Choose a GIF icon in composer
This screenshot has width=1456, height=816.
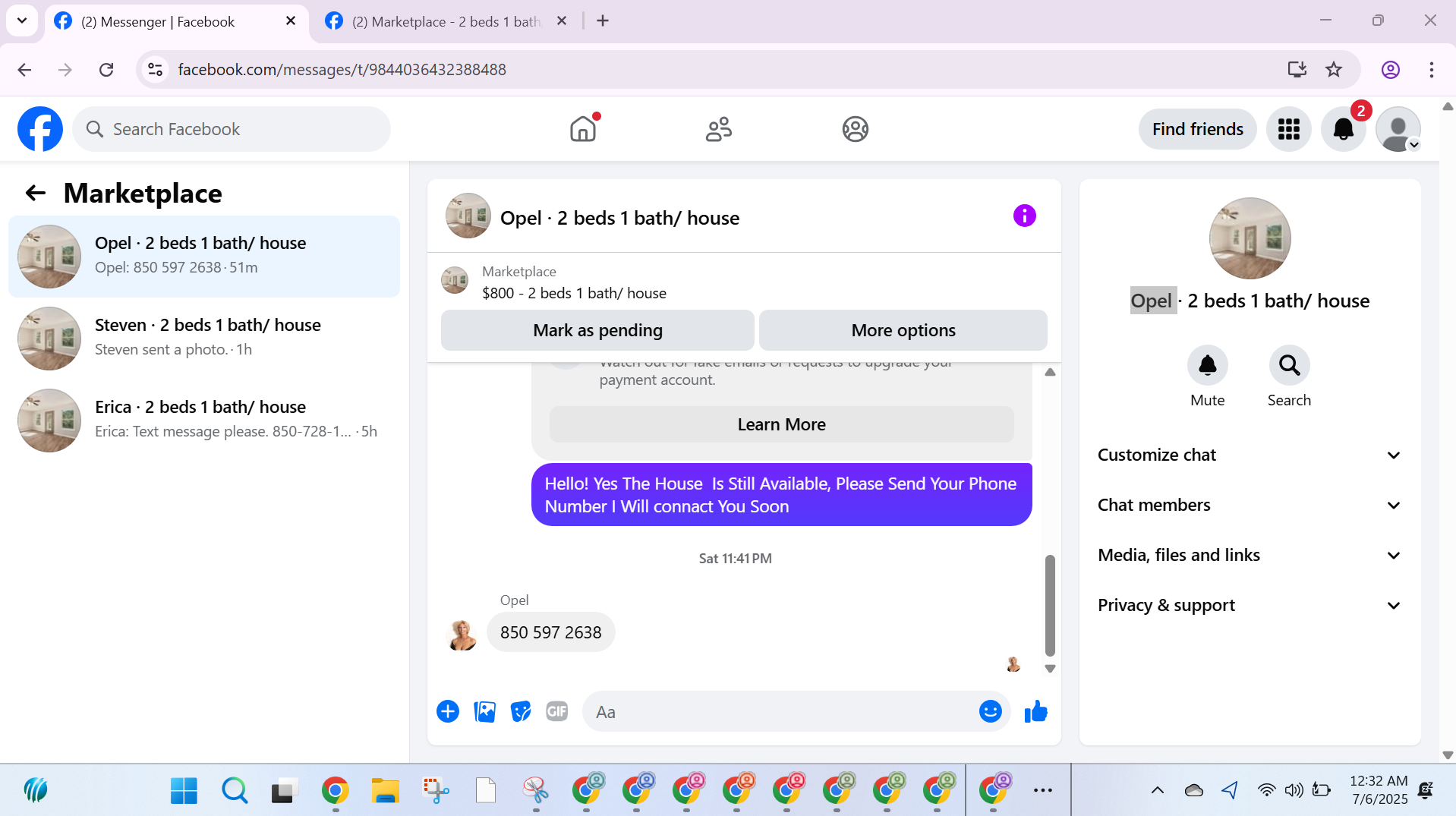(x=557, y=711)
